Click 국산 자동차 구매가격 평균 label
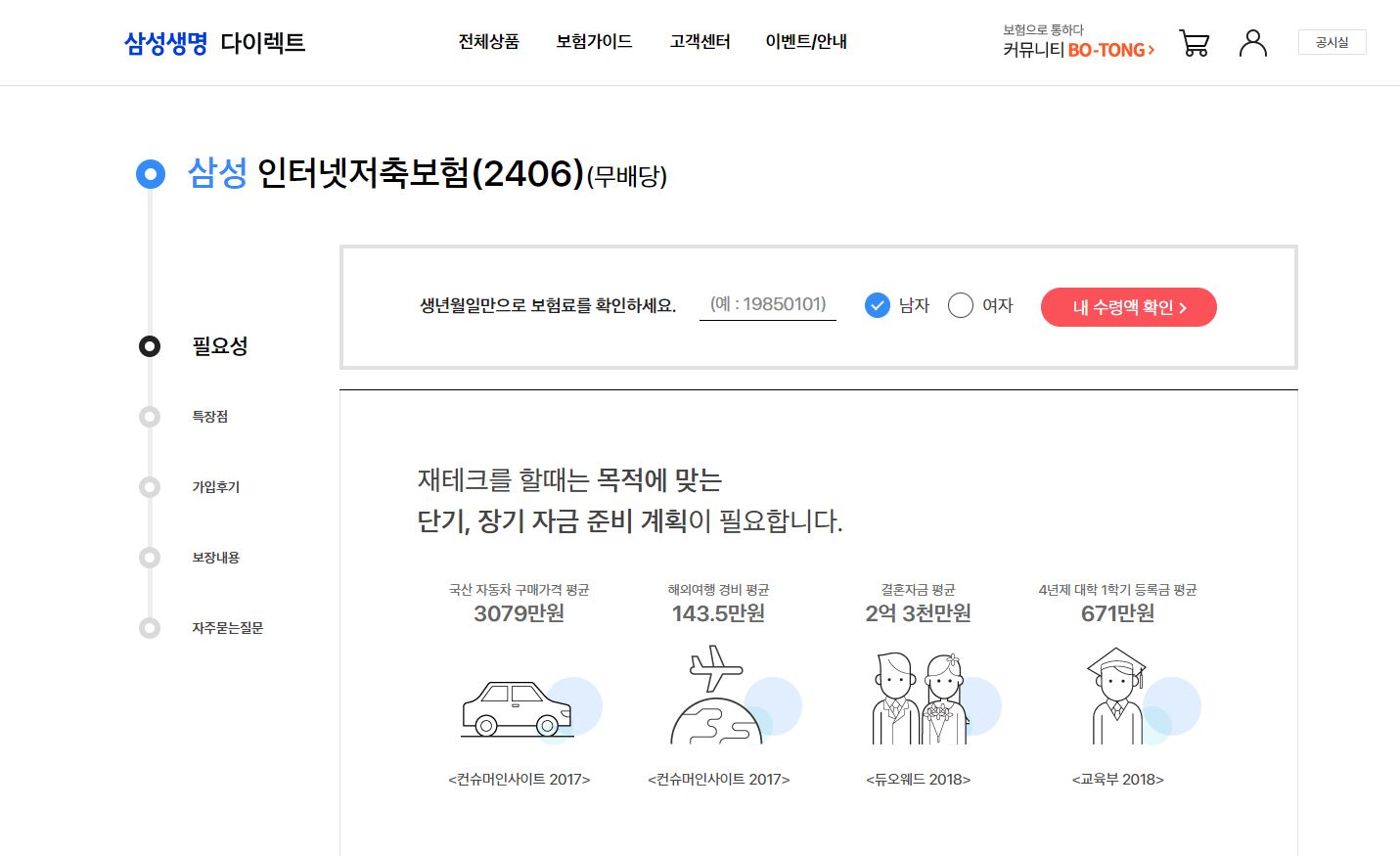 [519, 590]
